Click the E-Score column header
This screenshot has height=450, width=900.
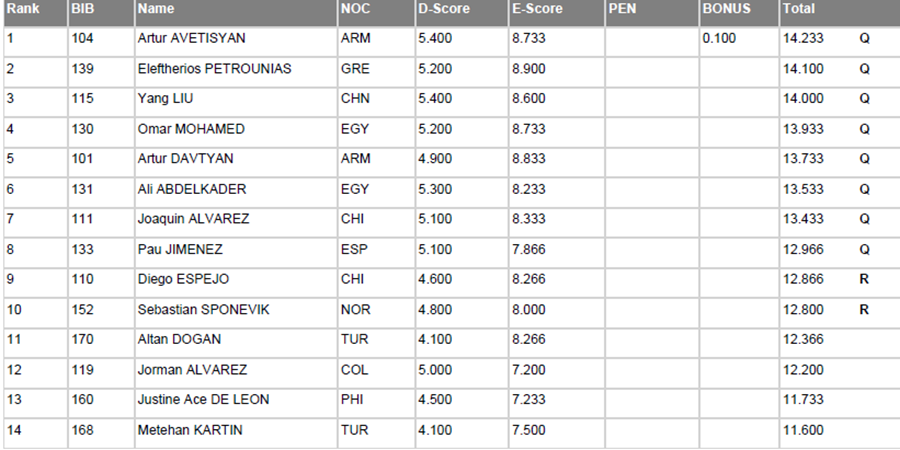pos(538,9)
